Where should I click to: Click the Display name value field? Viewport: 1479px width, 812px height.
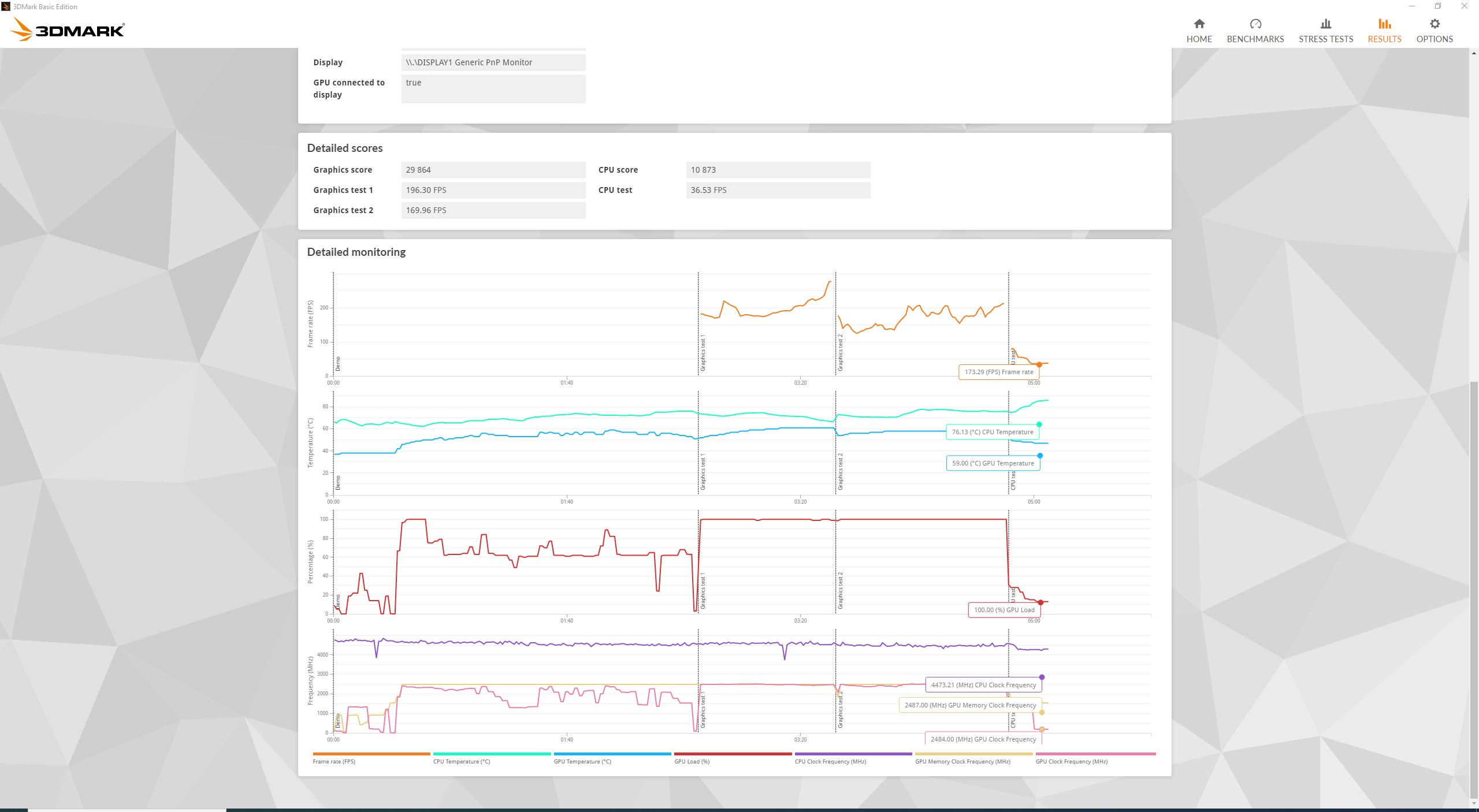[x=493, y=62]
